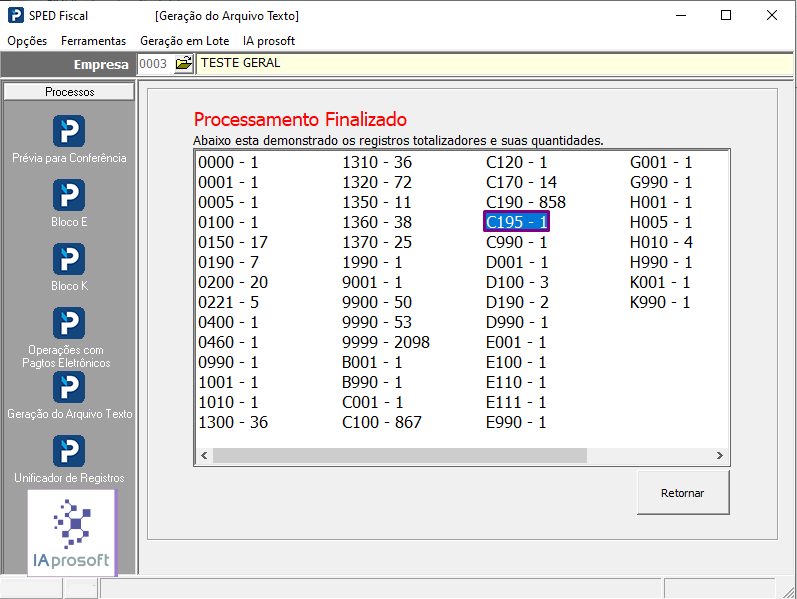Click the IAprosoft logo panel
The height and width of the screenshot is (599, 797).
click(72, 533)
